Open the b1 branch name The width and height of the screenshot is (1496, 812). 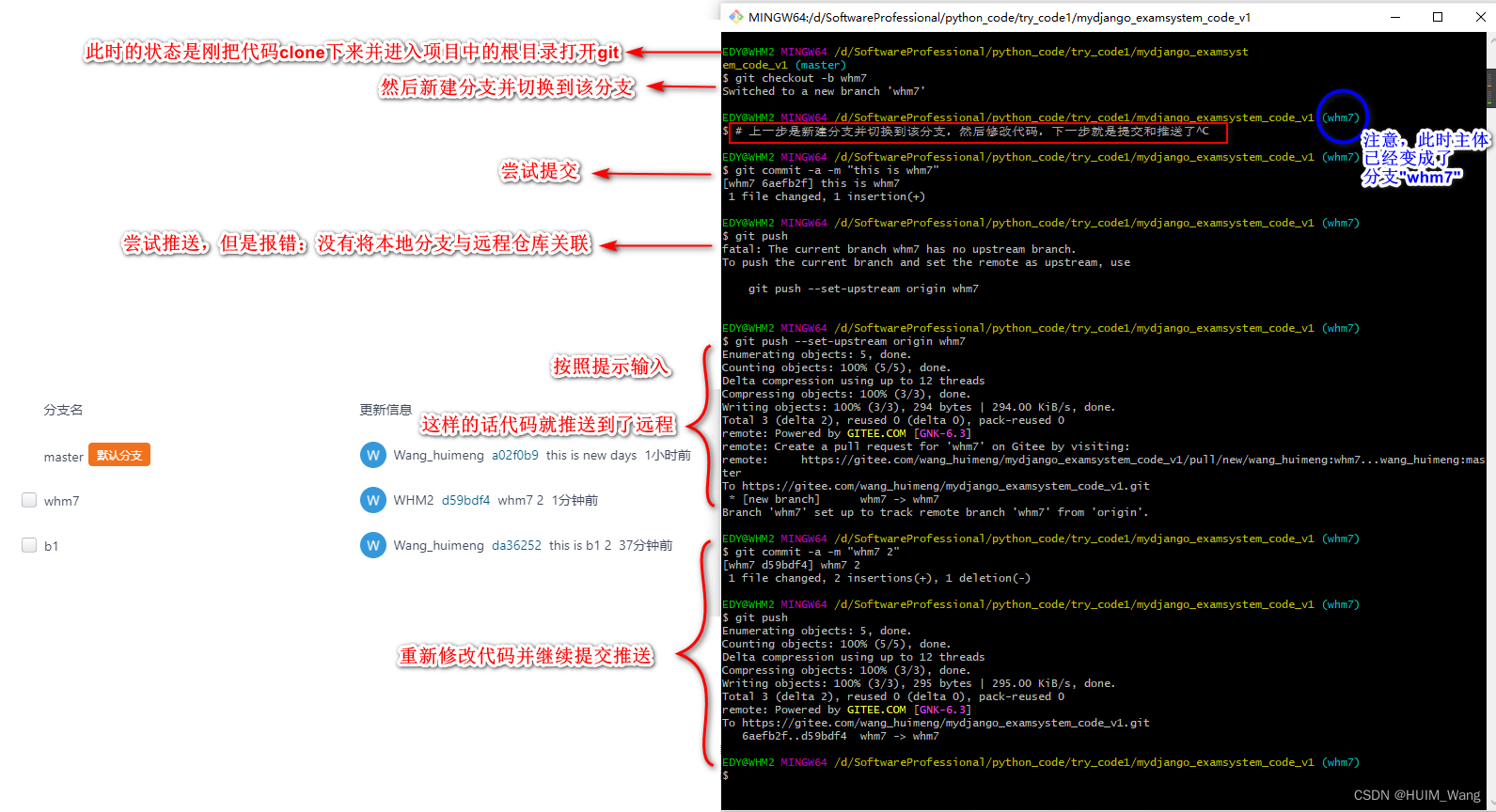tap(51, 546)
